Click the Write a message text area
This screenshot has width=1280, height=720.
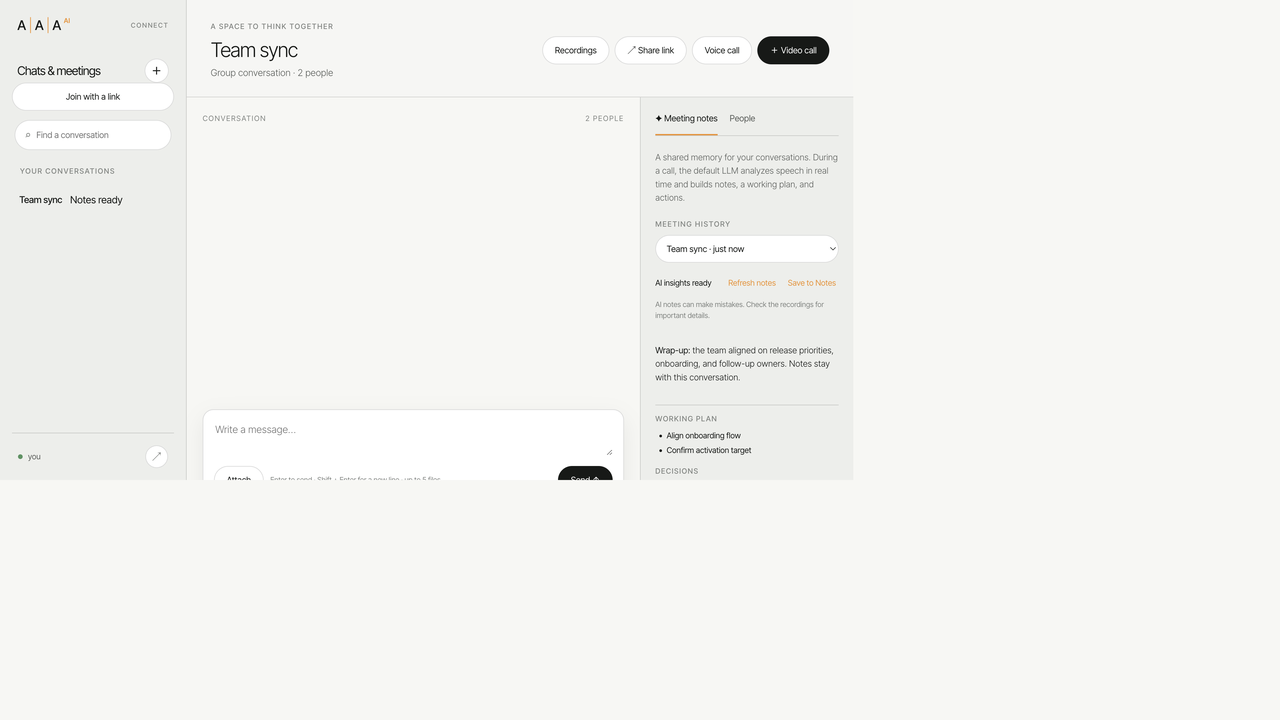[x=413, y=437]
